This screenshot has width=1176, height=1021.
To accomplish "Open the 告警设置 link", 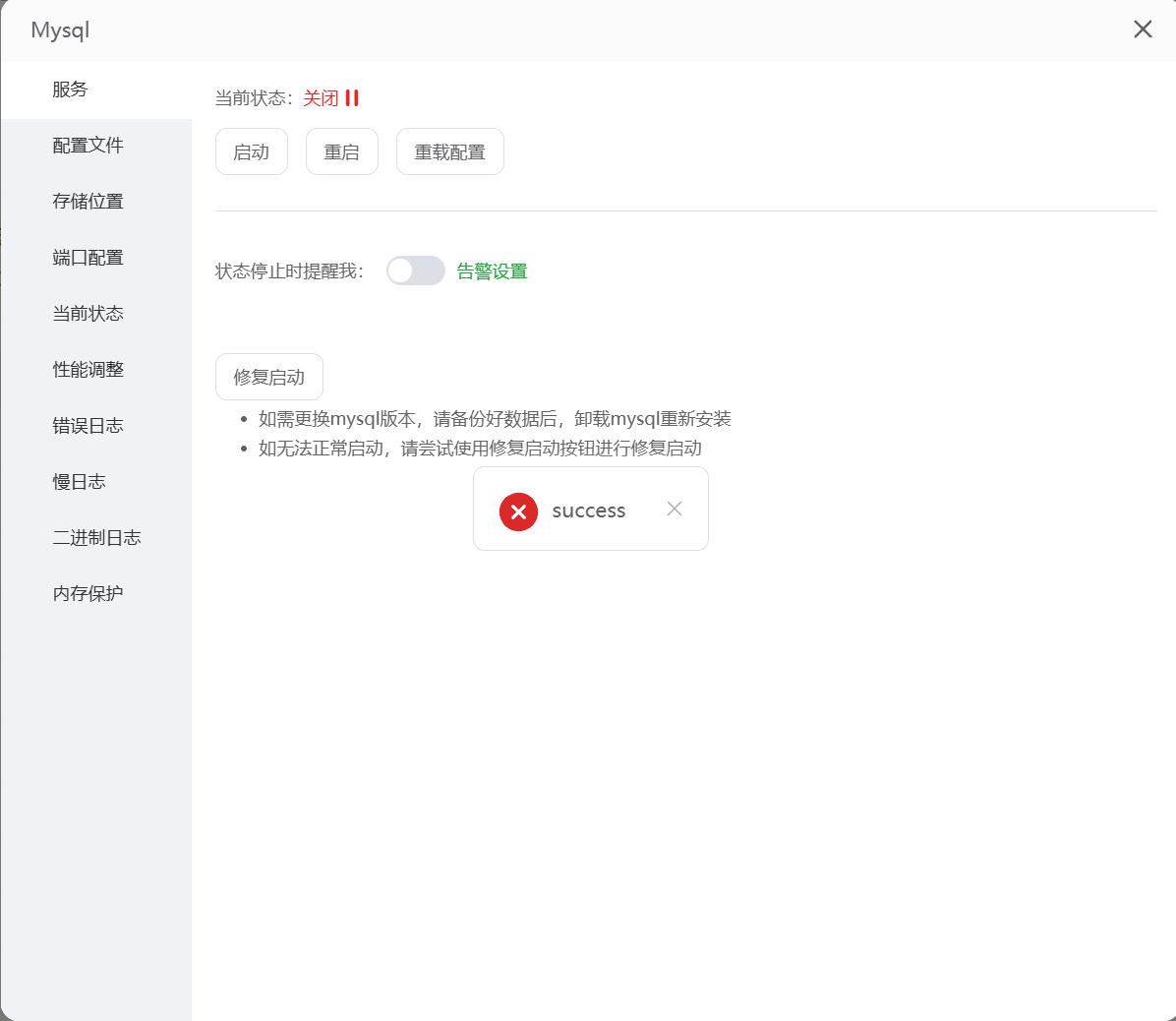I will click(492, 271).
